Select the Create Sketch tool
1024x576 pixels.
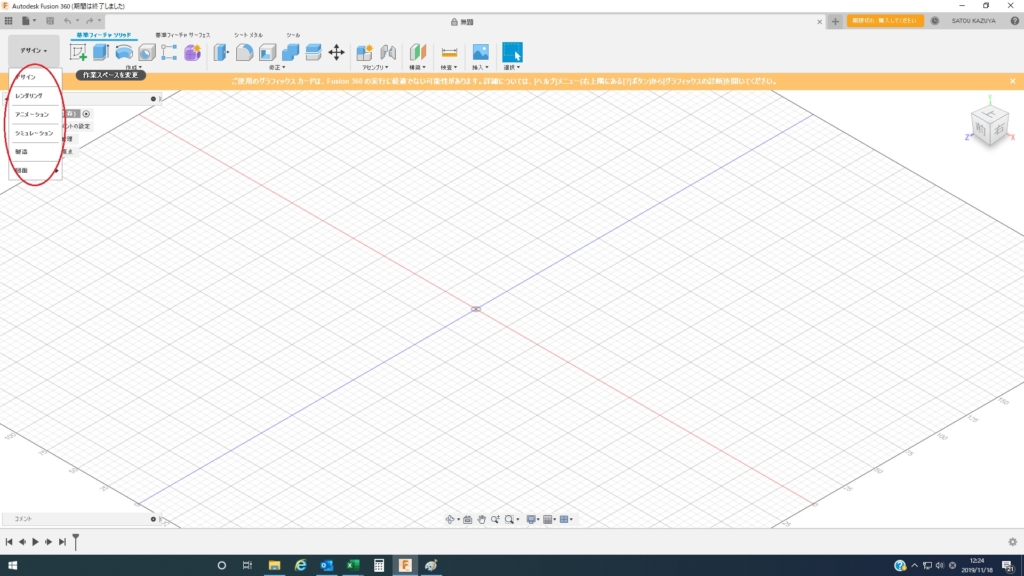click(x=78, y=52)
